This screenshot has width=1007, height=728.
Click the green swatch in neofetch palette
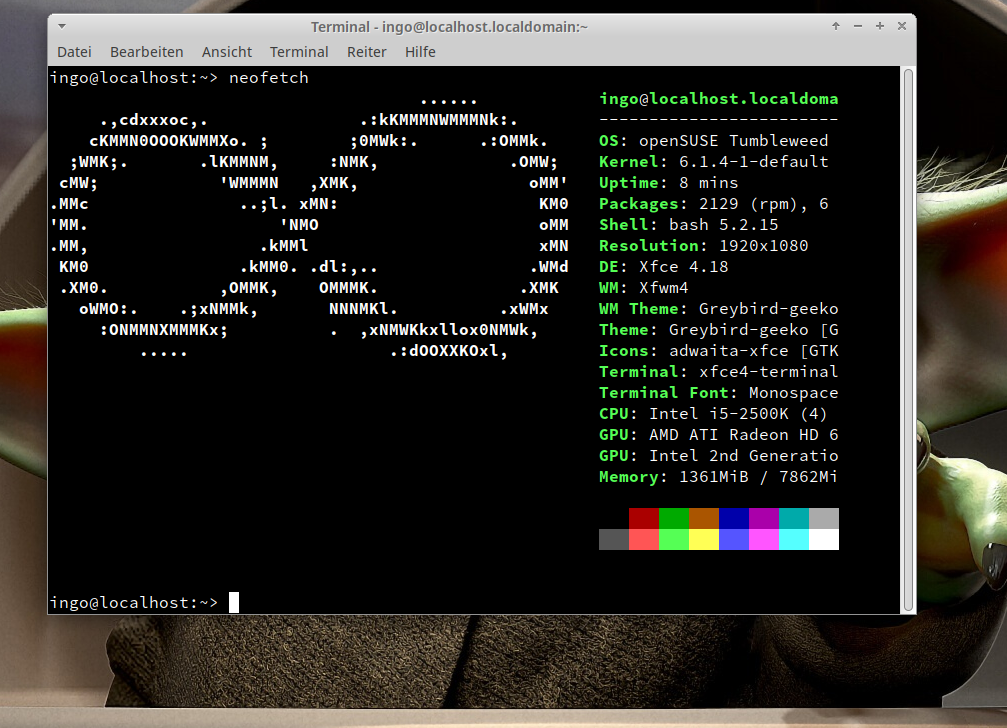(674, 516)
